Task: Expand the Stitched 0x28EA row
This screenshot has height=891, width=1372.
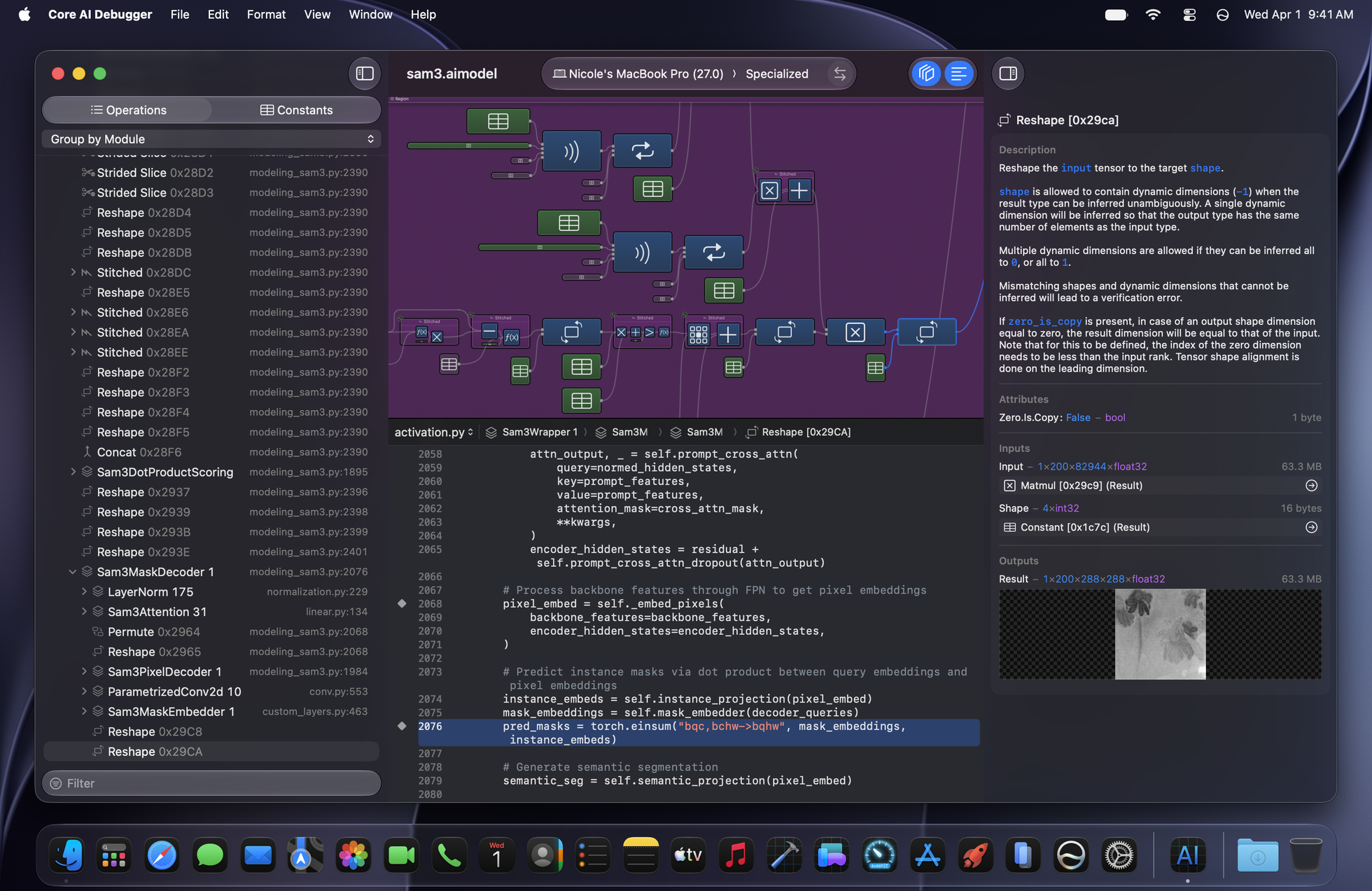Action: coord(73,332)
